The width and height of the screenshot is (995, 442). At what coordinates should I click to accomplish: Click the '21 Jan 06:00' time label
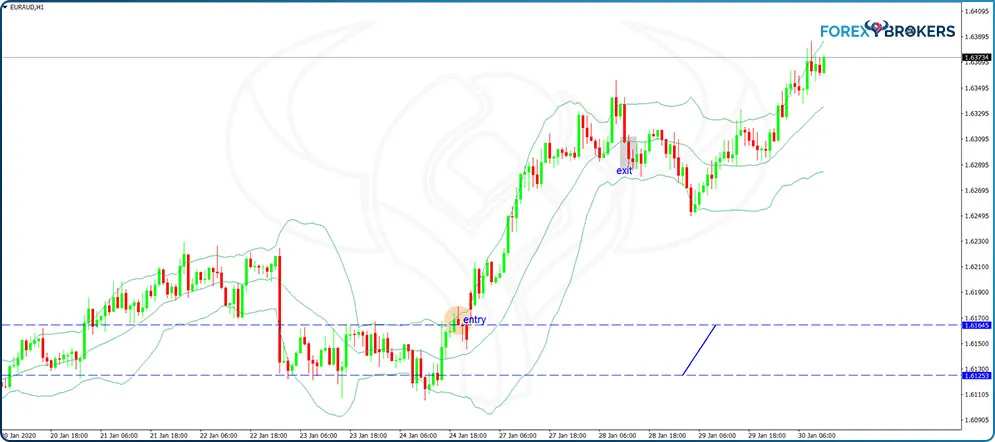click(121, 436)
